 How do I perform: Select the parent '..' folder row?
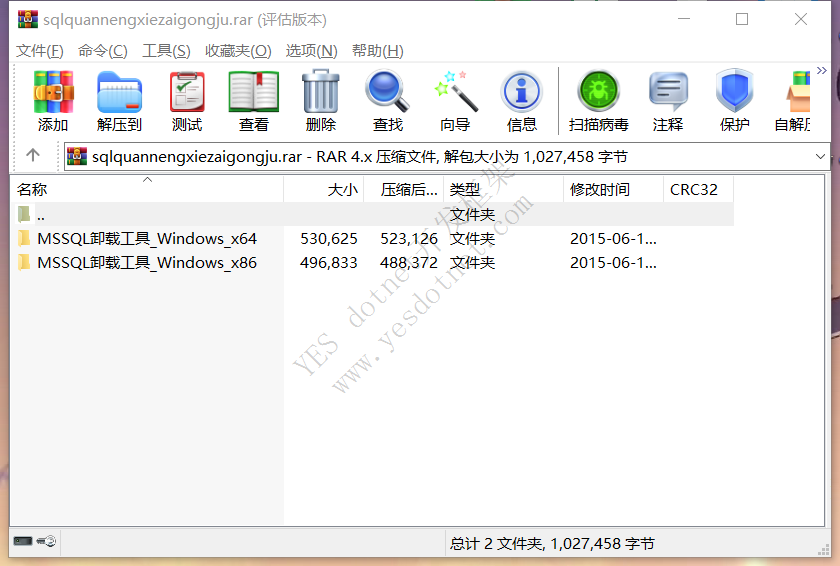coord(372,214)
